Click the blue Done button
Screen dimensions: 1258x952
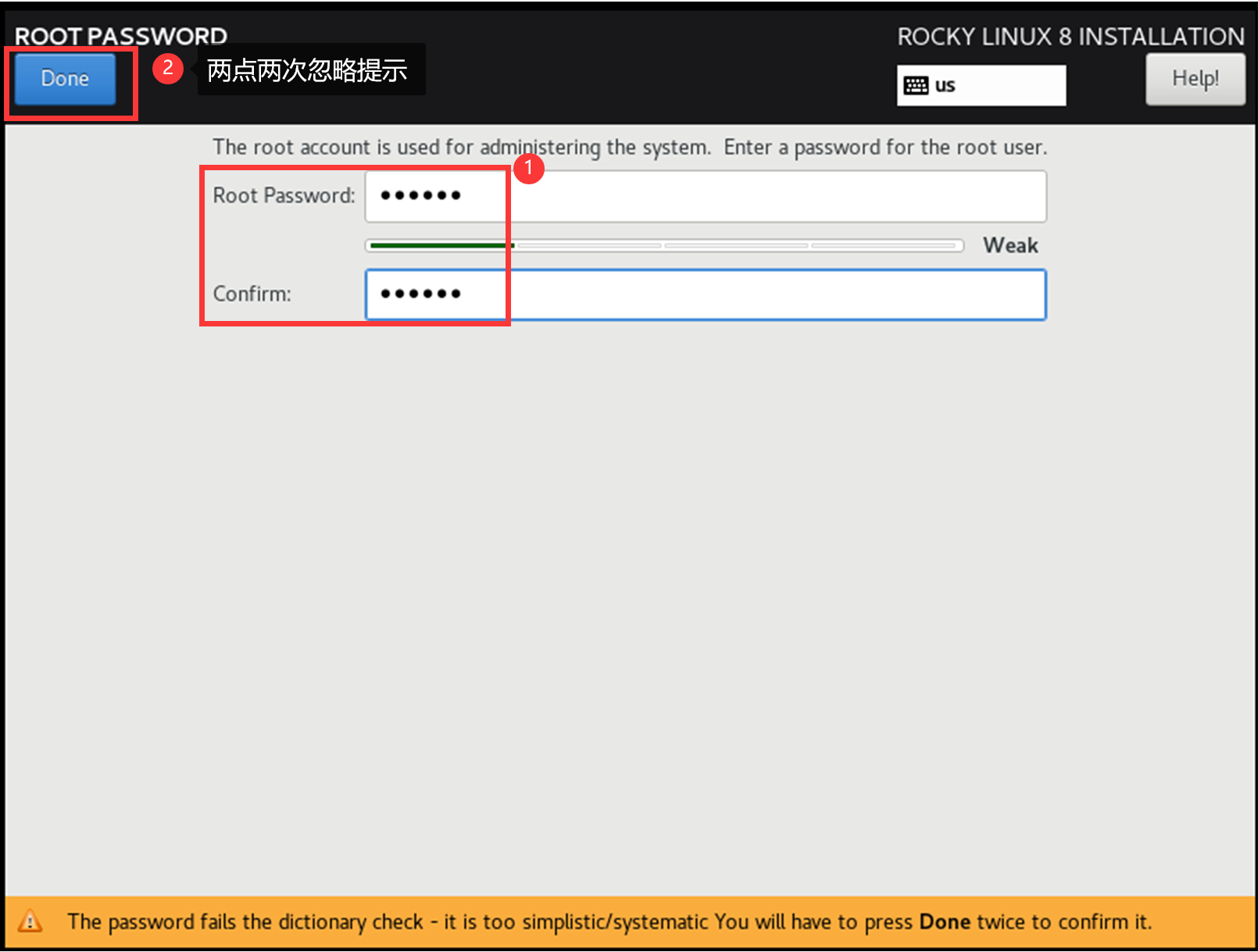click(65, 79)
